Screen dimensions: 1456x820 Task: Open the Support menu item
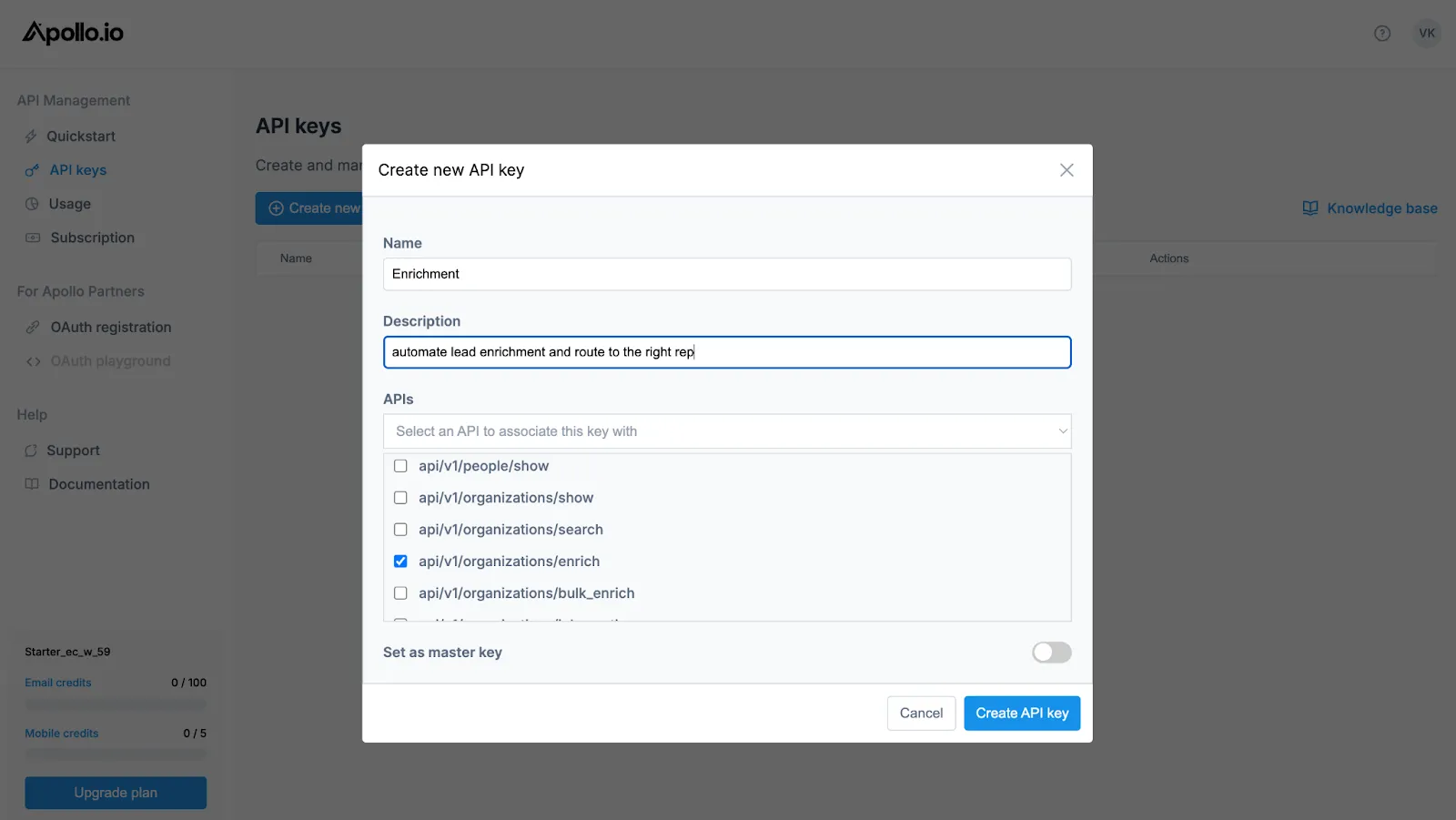click(x=73, y=450)
